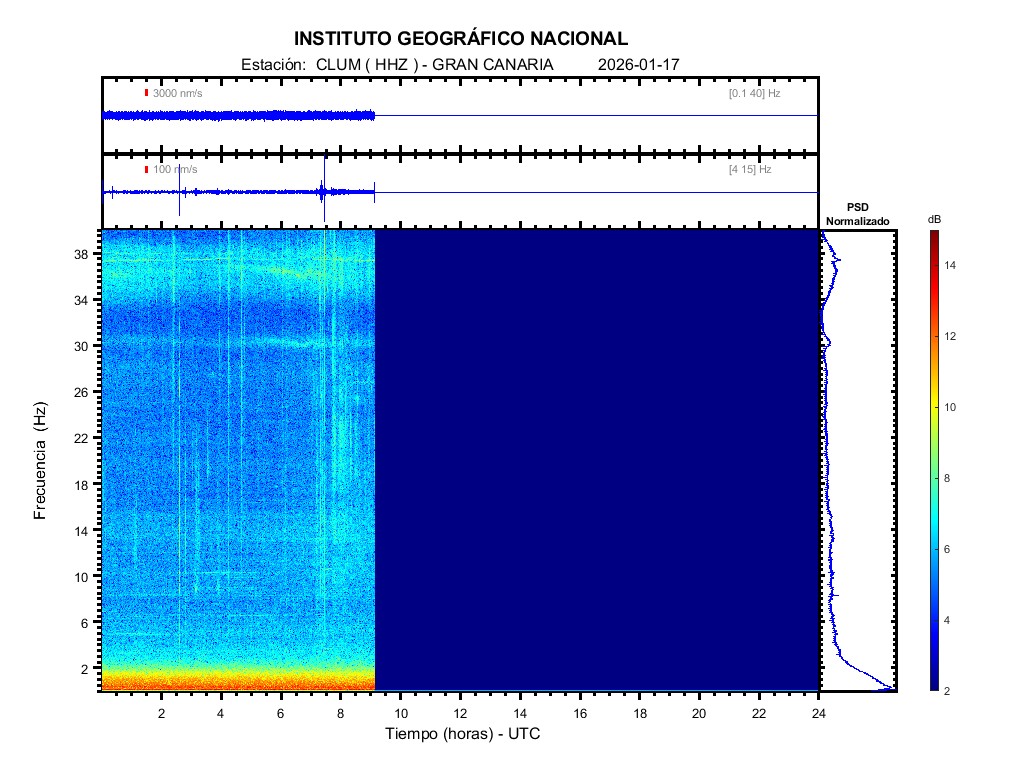This screenshot has width=1024, height=768.
Task: Click the dark red top of the colorbar
Action: (x=933, y=236)
